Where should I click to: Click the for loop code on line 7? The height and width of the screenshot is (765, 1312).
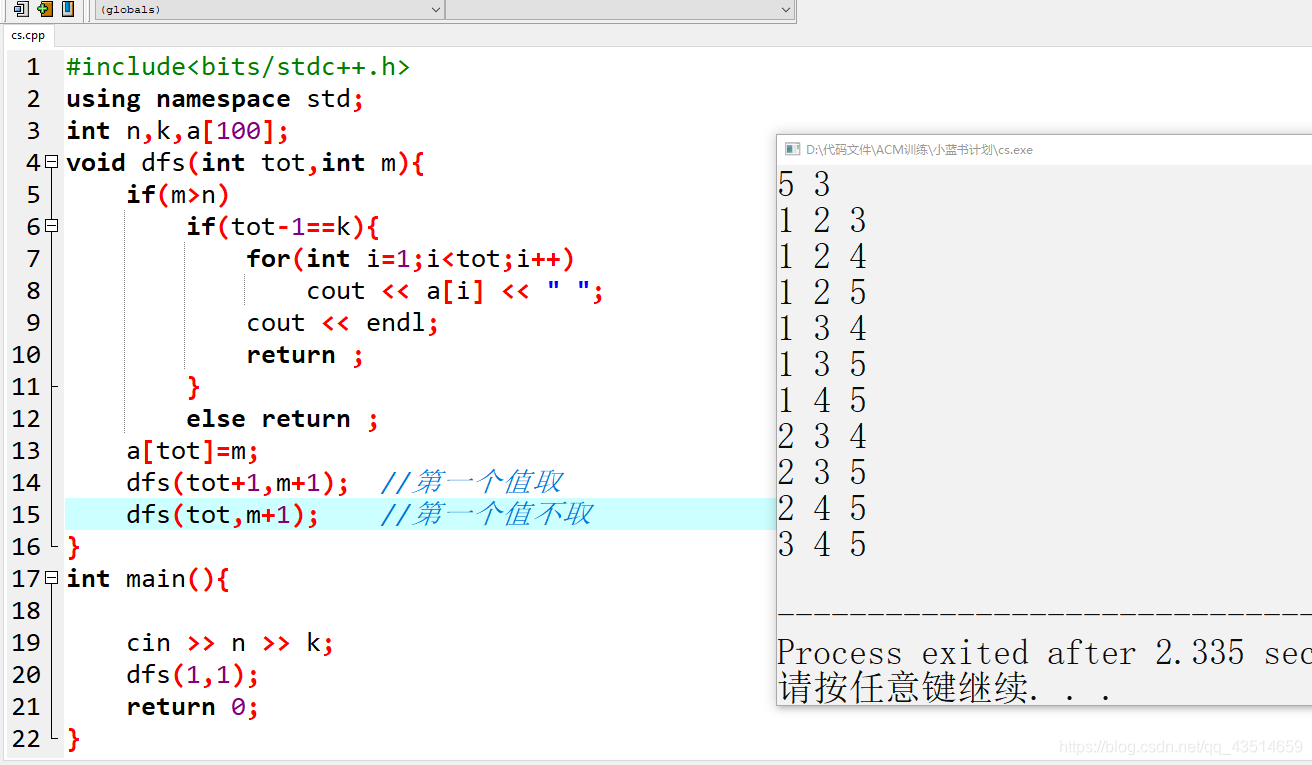411,259
